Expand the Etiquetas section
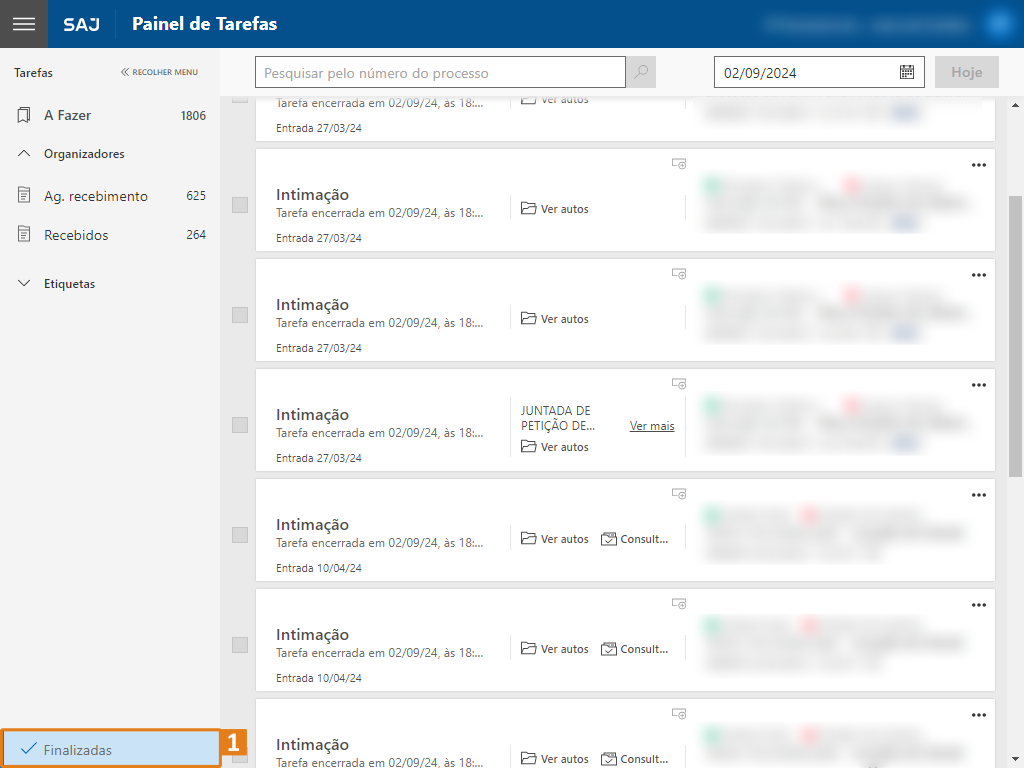 pyautogui.click(x=25, y=284)
